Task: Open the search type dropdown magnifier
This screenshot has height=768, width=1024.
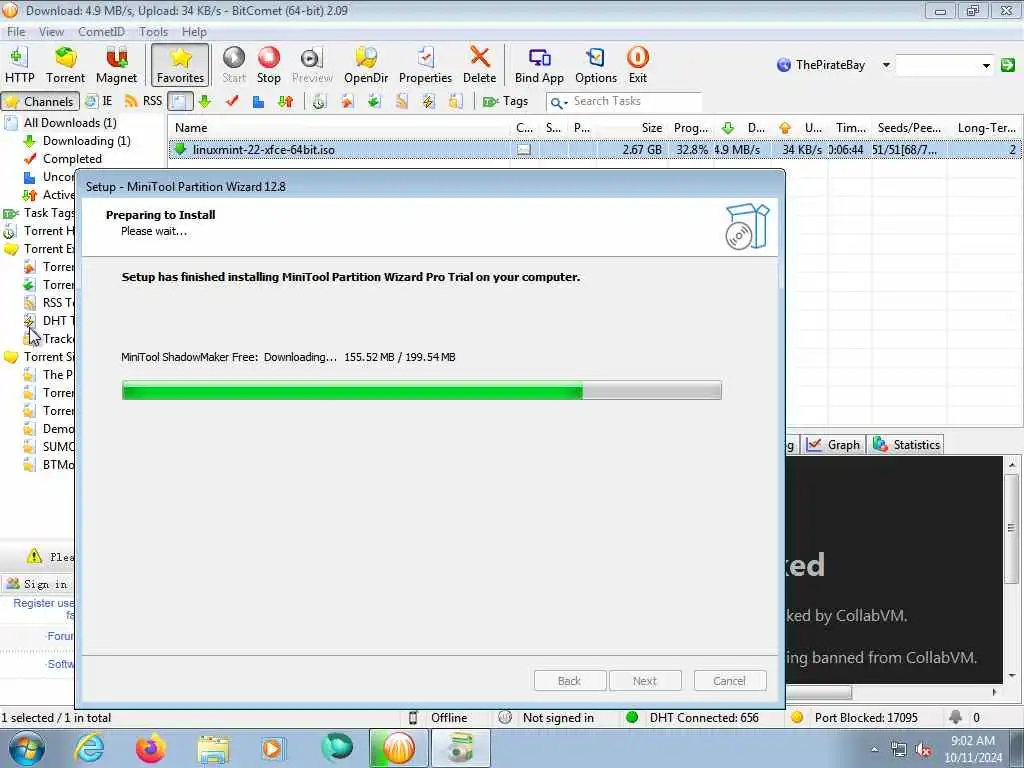Action: tap(558, 103)
